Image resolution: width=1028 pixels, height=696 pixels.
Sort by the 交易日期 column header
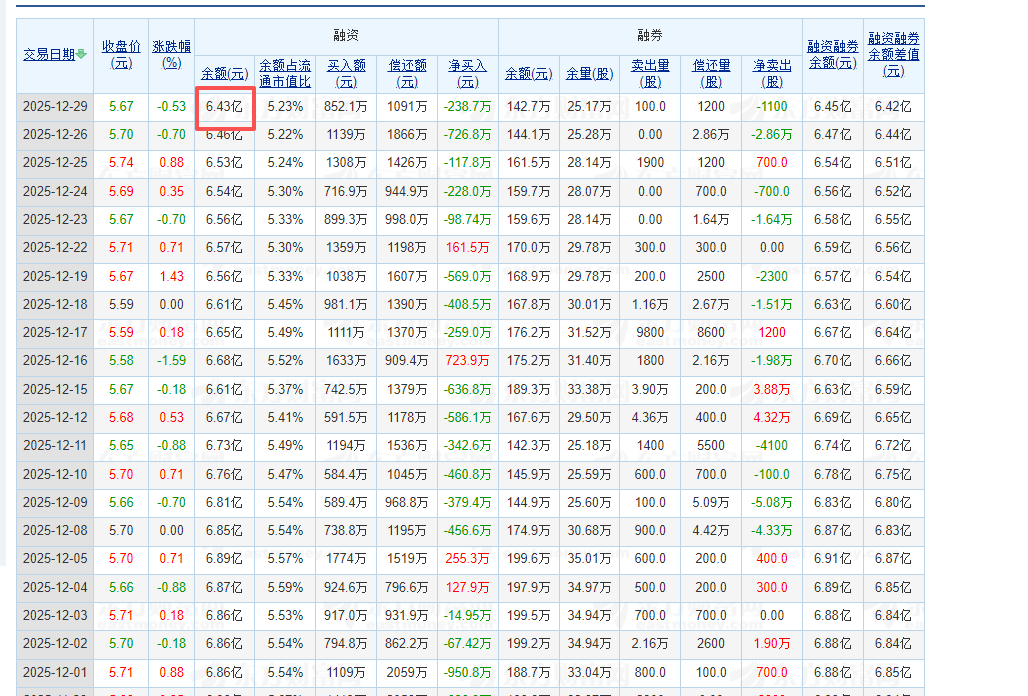[x=50, y=54]
